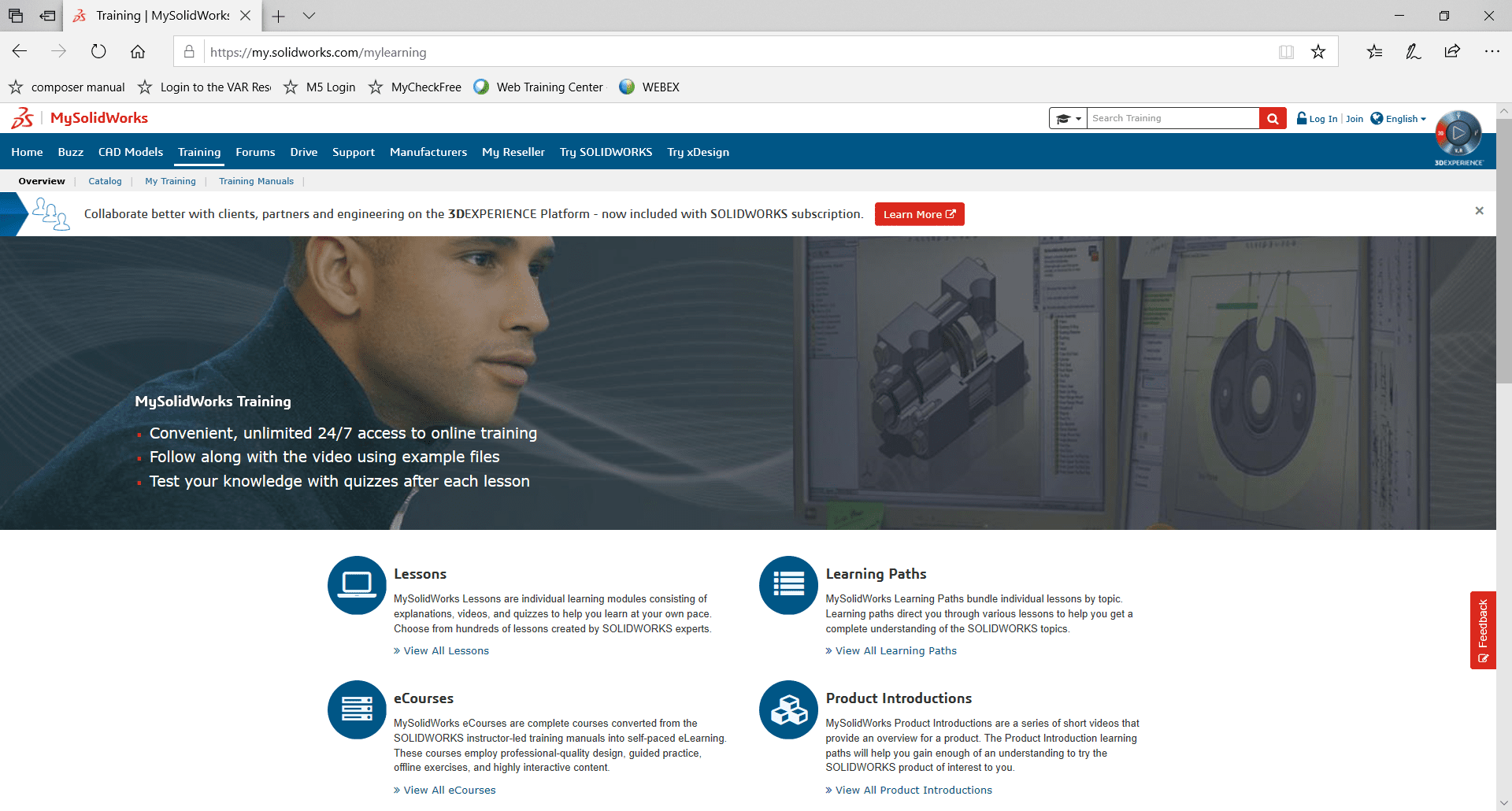The image size is (1512, 811).
Task: Click the Learning Paths list icon
Action: 788,585
